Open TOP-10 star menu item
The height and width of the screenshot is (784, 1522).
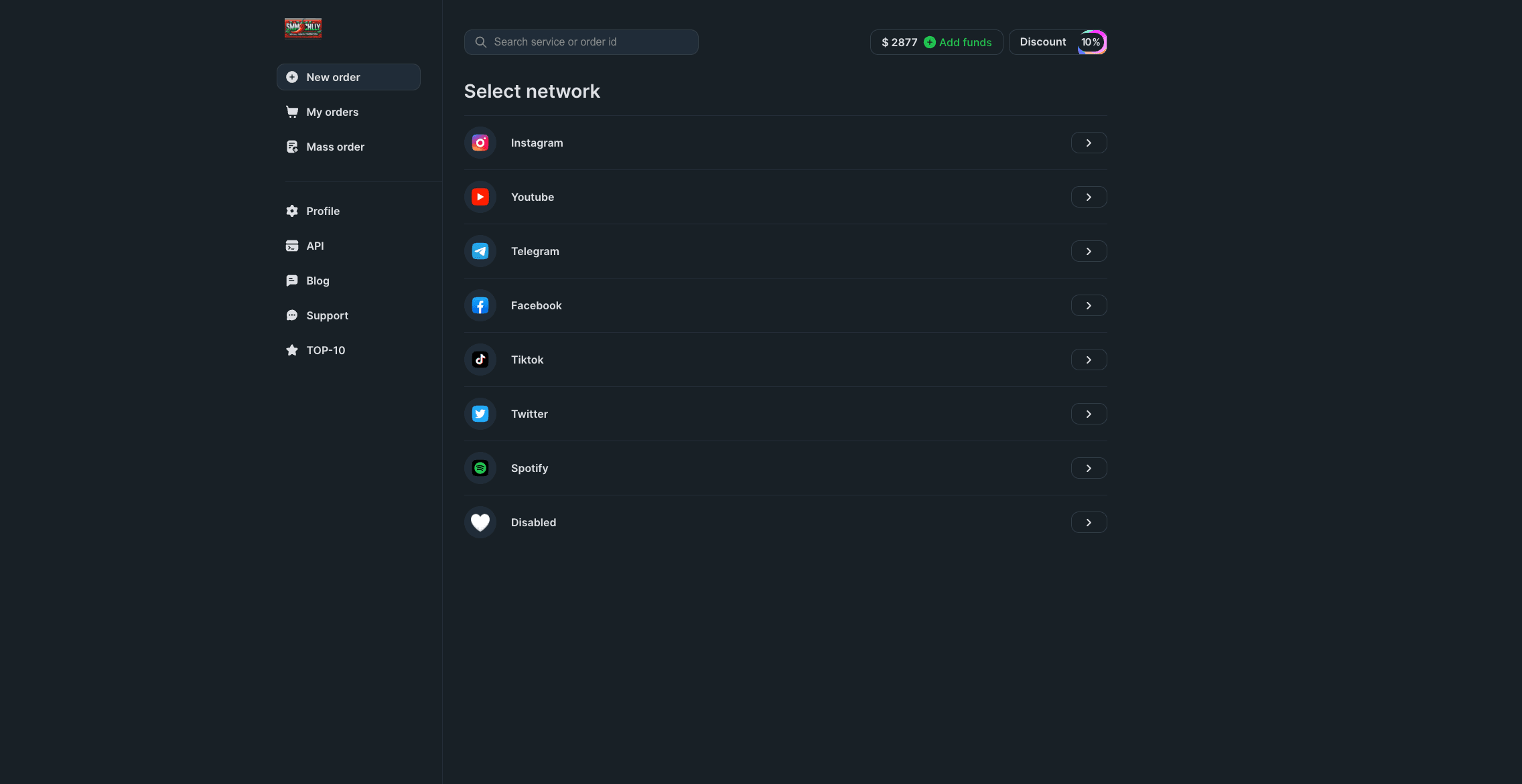(x=325, y=350)
